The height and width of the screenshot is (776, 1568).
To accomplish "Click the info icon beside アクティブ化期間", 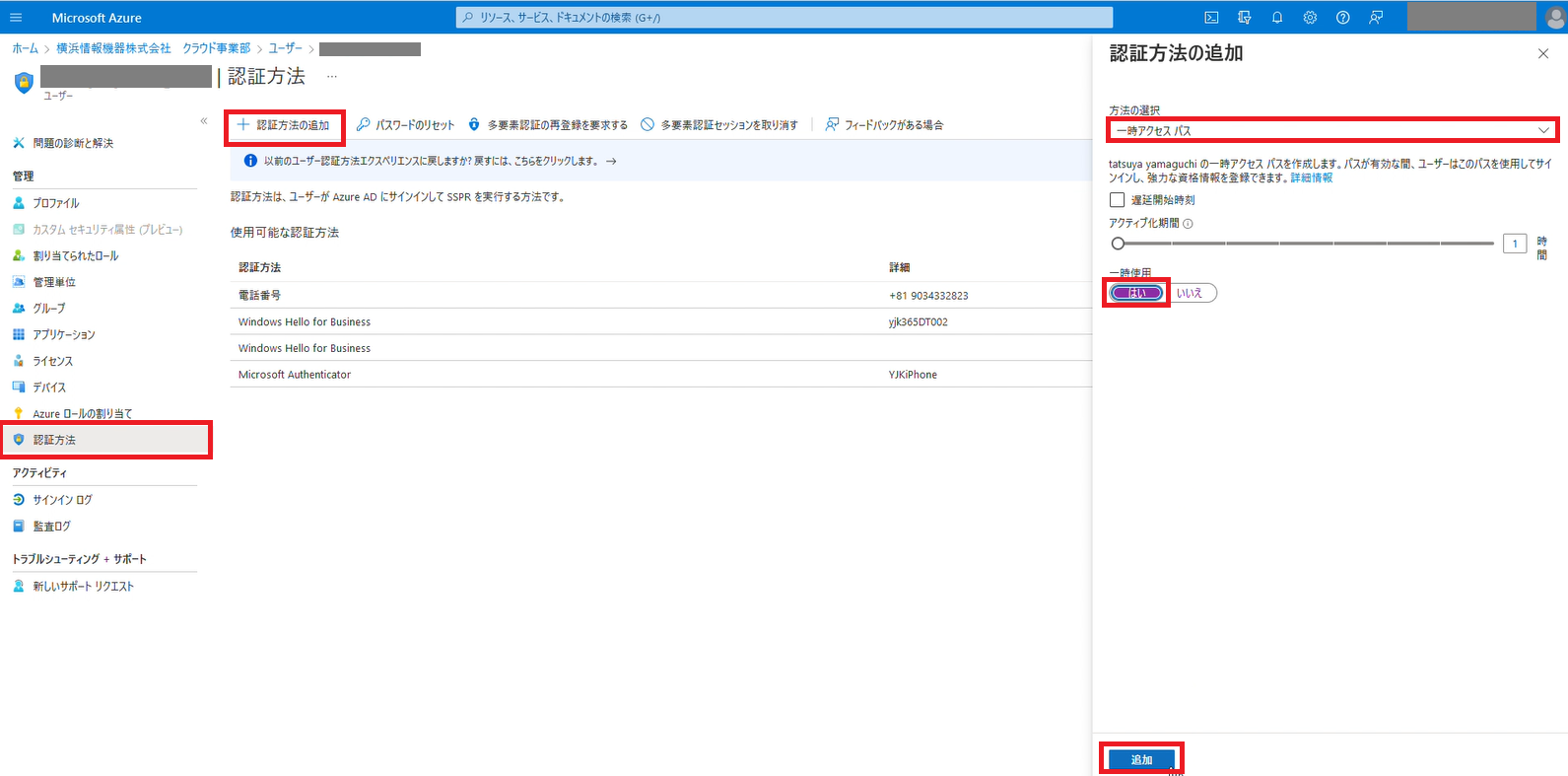I will (x=1188, y=224).
